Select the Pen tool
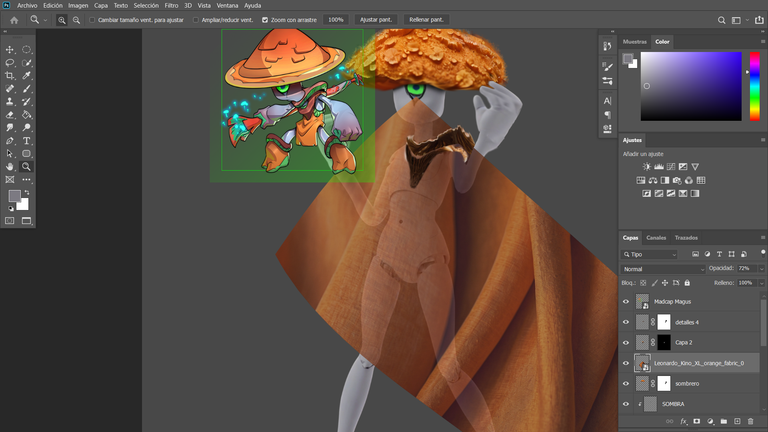 [x=10, y=141]
